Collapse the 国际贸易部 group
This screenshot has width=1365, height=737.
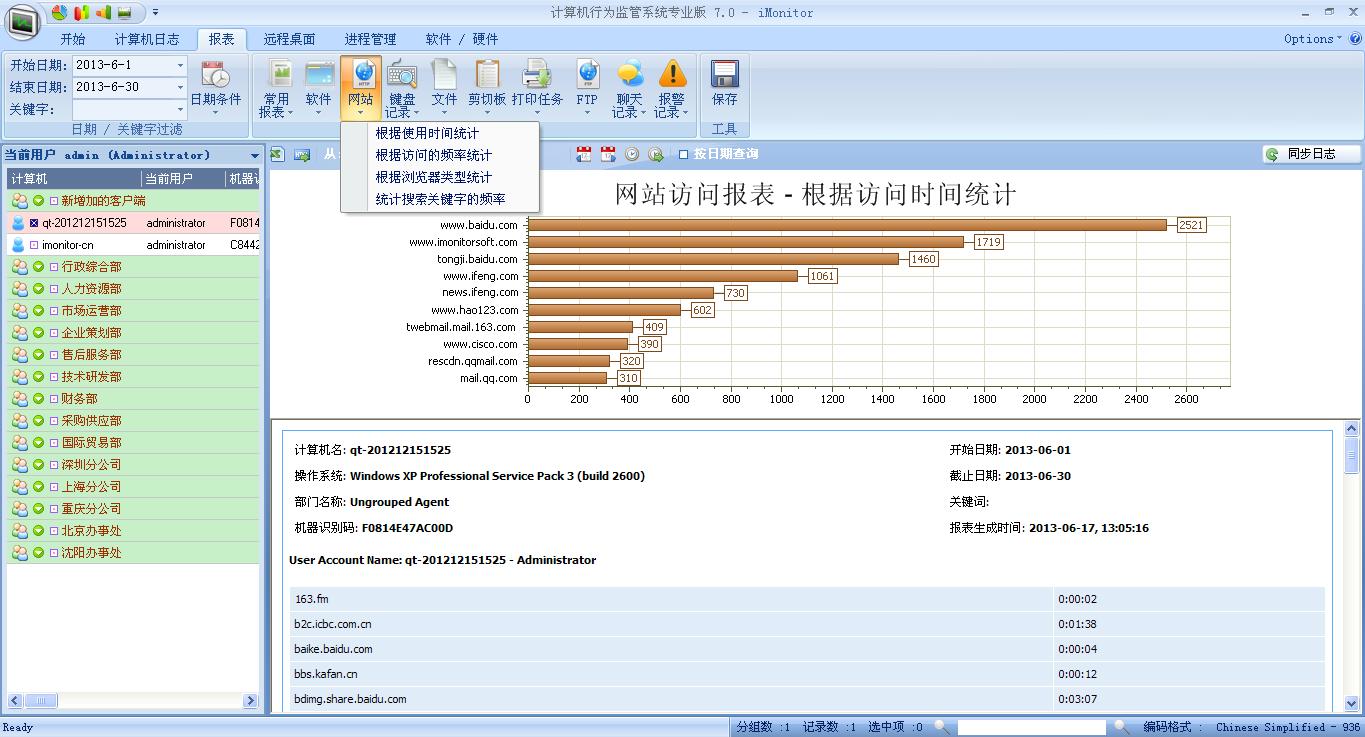point(38,443)
